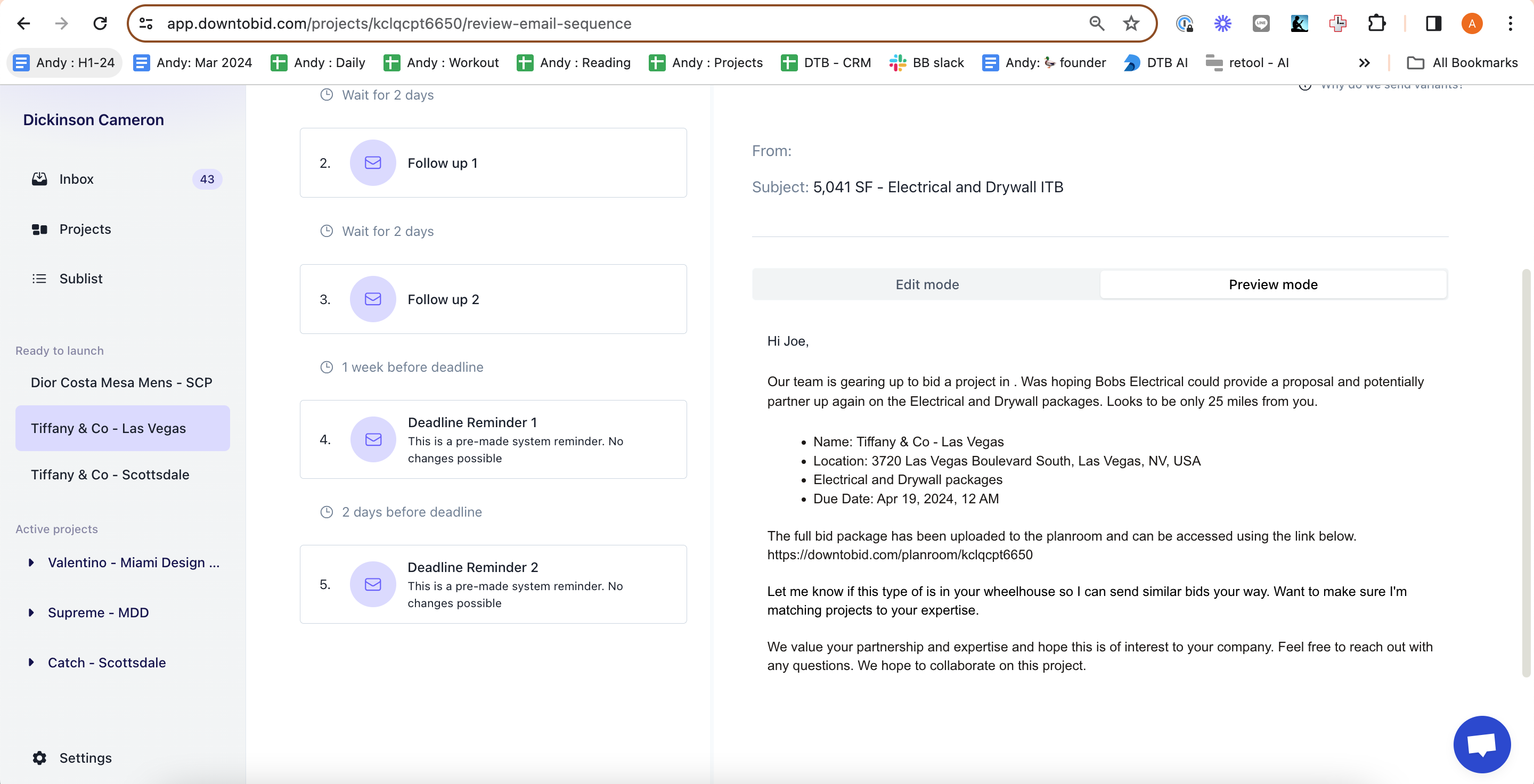Bookmark page with the star icon
1534x784 pixels.
(1130, 24)
